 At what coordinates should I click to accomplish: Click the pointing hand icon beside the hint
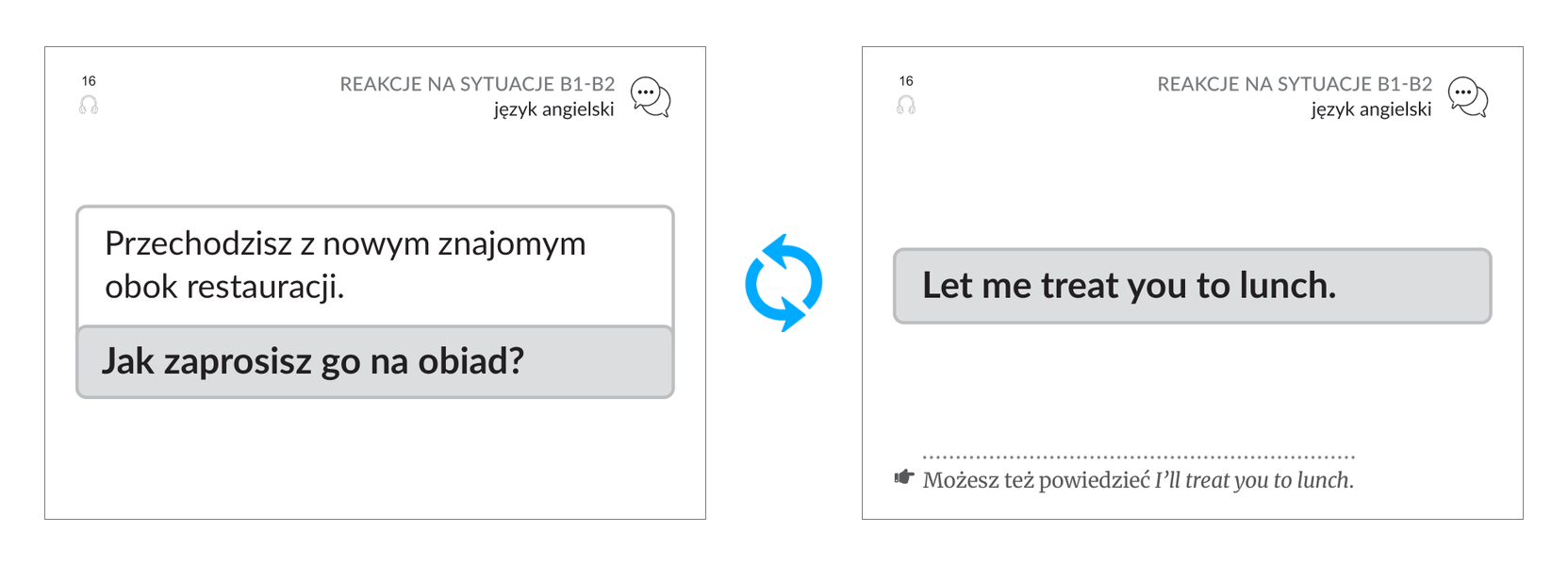coord(904,477)
